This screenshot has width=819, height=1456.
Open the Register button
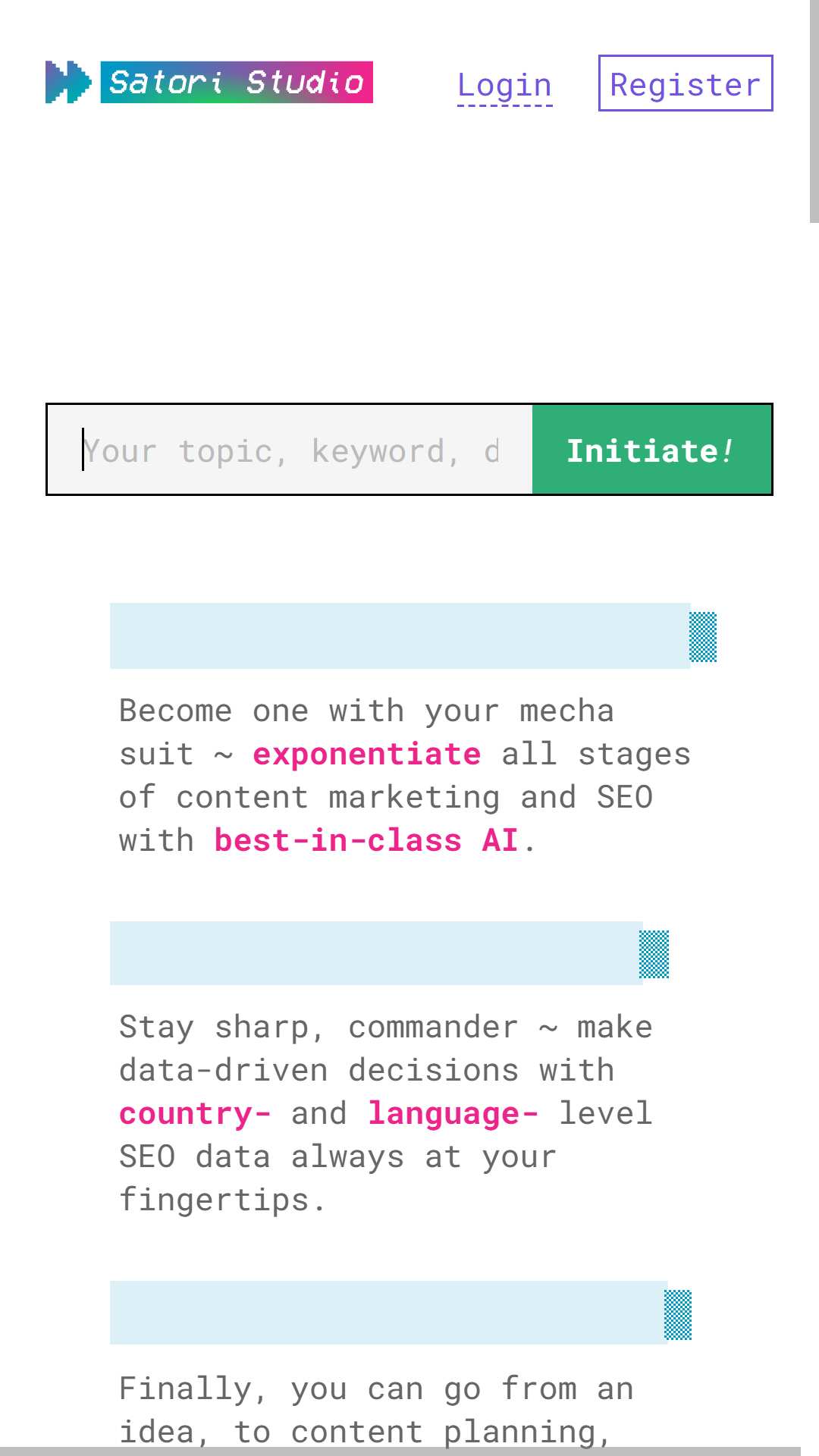click(x=686, y=83)
